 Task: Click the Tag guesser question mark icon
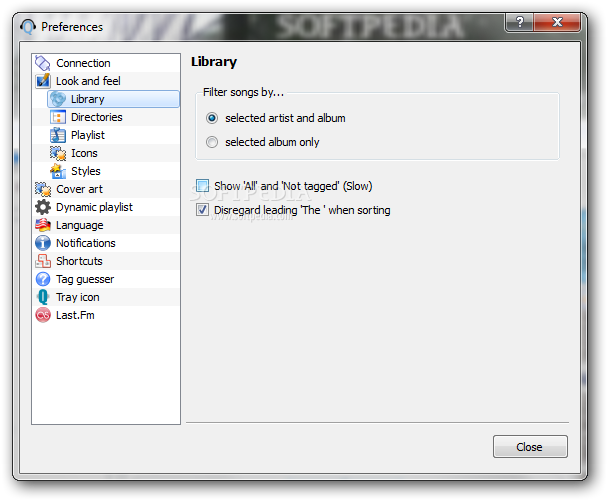[x=43, y=279]
